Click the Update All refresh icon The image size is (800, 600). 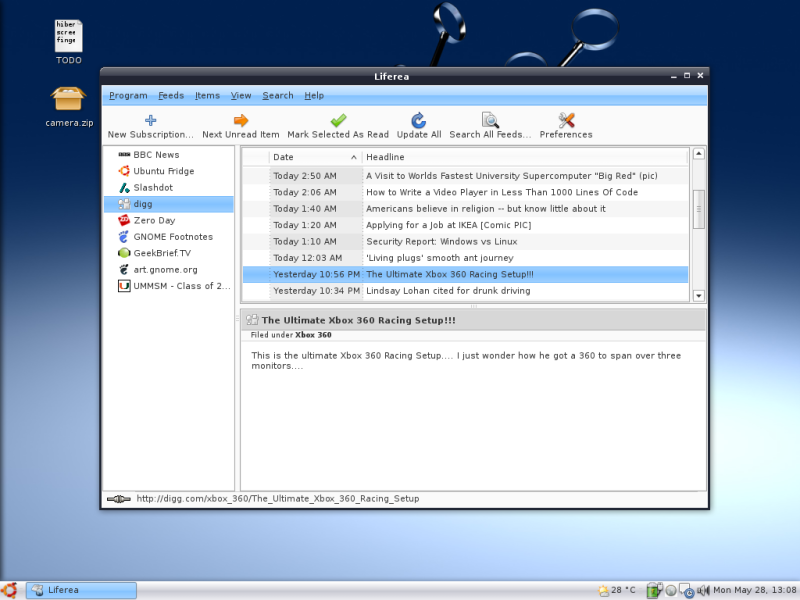(418, 120)
